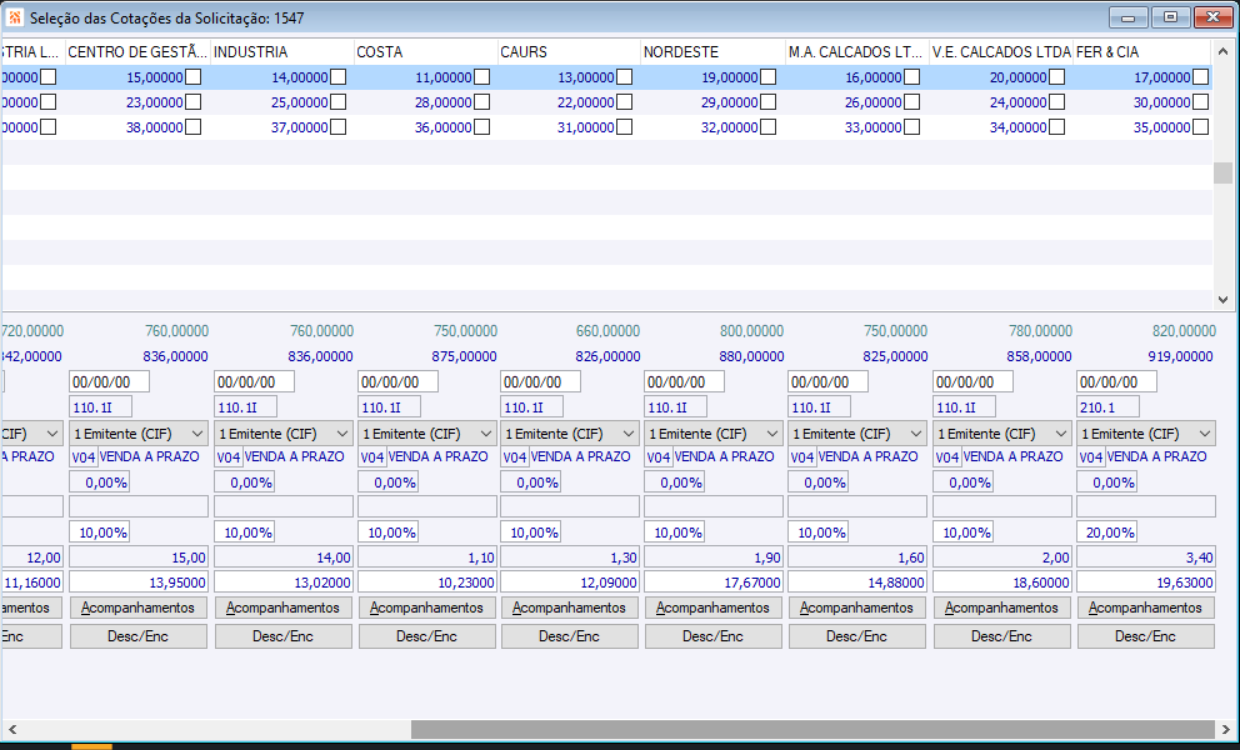The height and width of the screenshot is (750, 1240).
Task: Open Acompanhamentos under the COSTA column
Action: (x=427, y=607)
